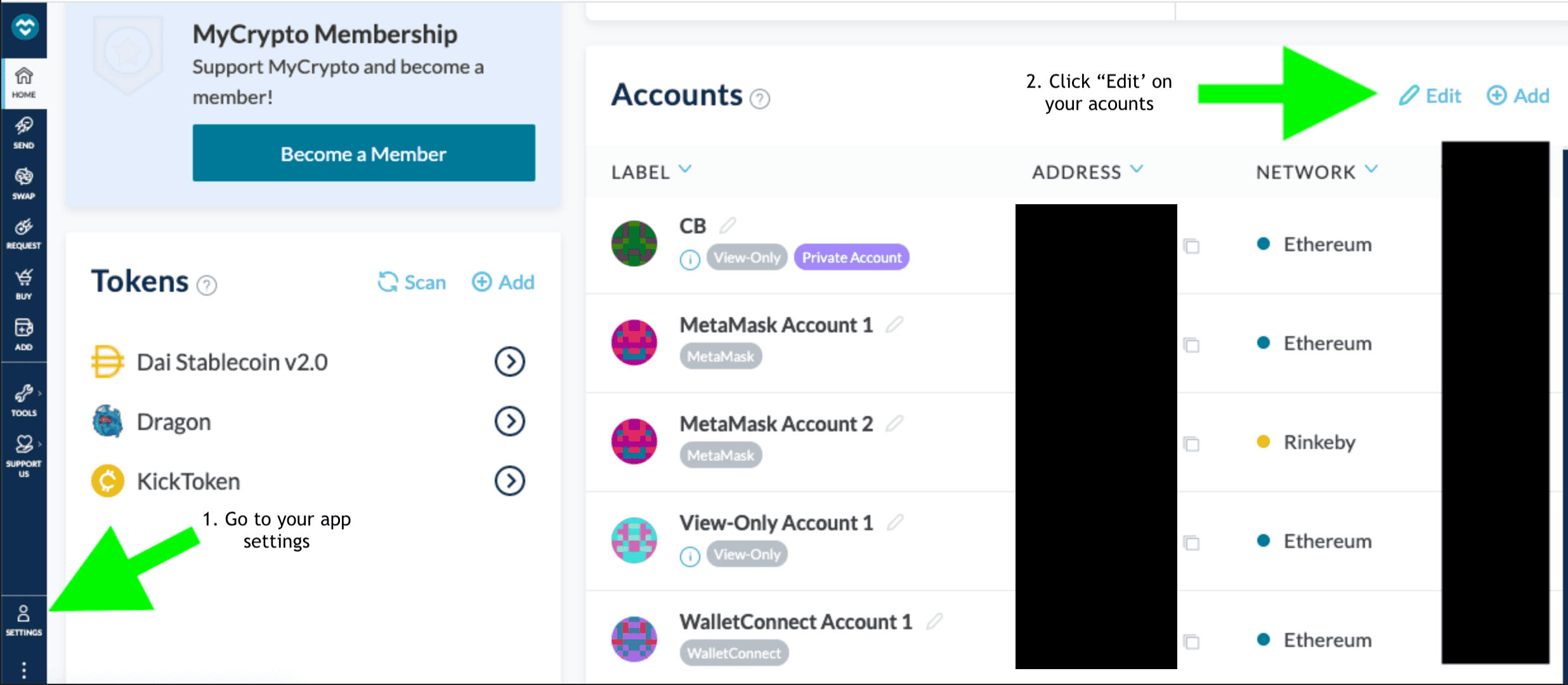
Task: Click the KickToken token icon
Action: point(107,481)
